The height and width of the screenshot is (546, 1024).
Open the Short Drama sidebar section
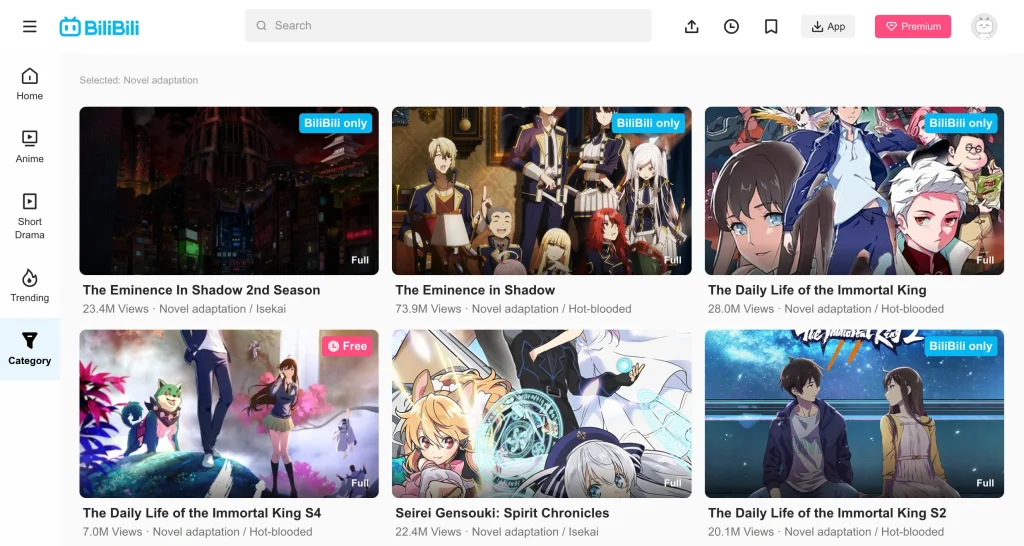[29, 216]
